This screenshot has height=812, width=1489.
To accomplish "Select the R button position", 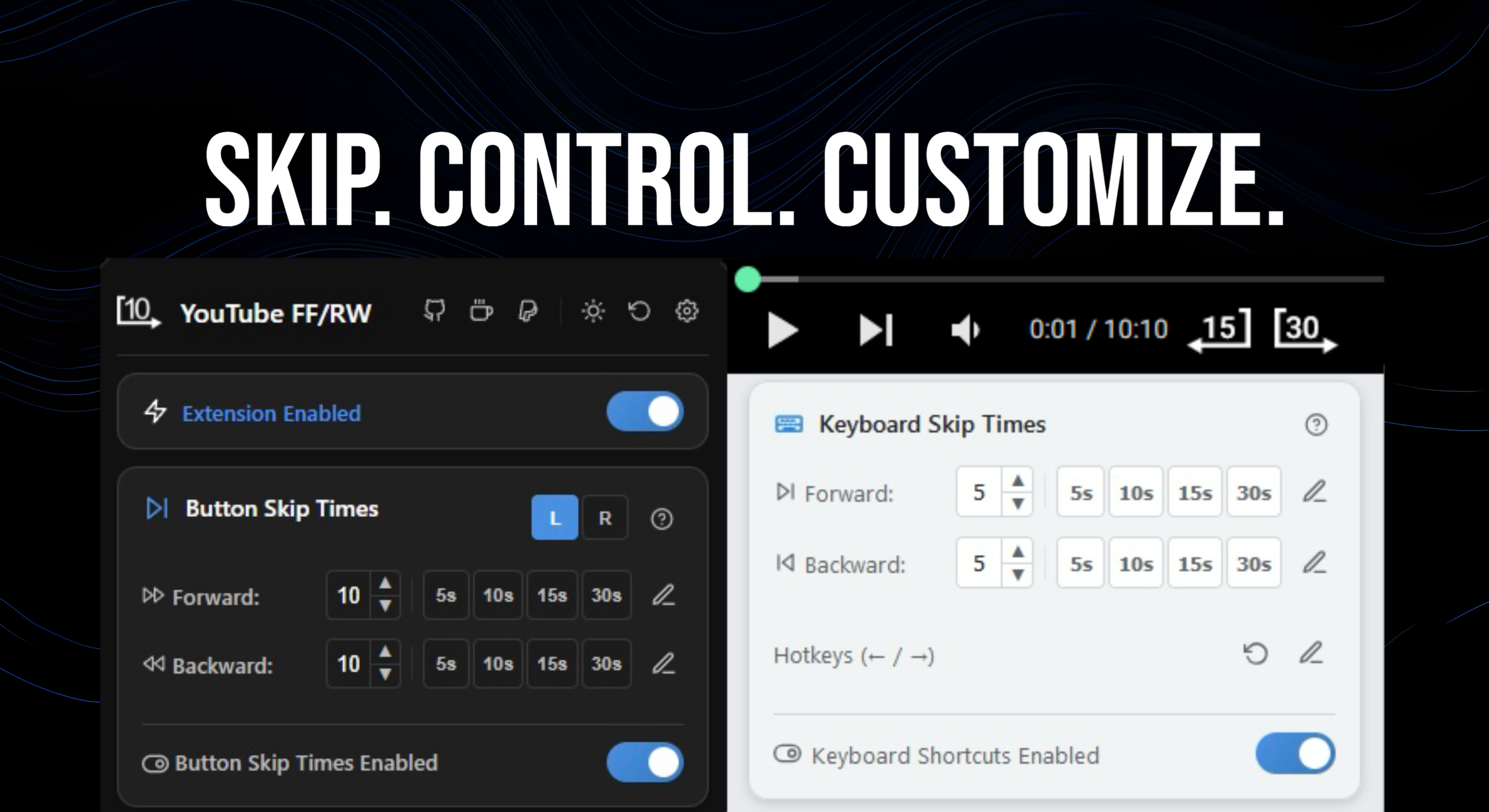I will point(605,517).
